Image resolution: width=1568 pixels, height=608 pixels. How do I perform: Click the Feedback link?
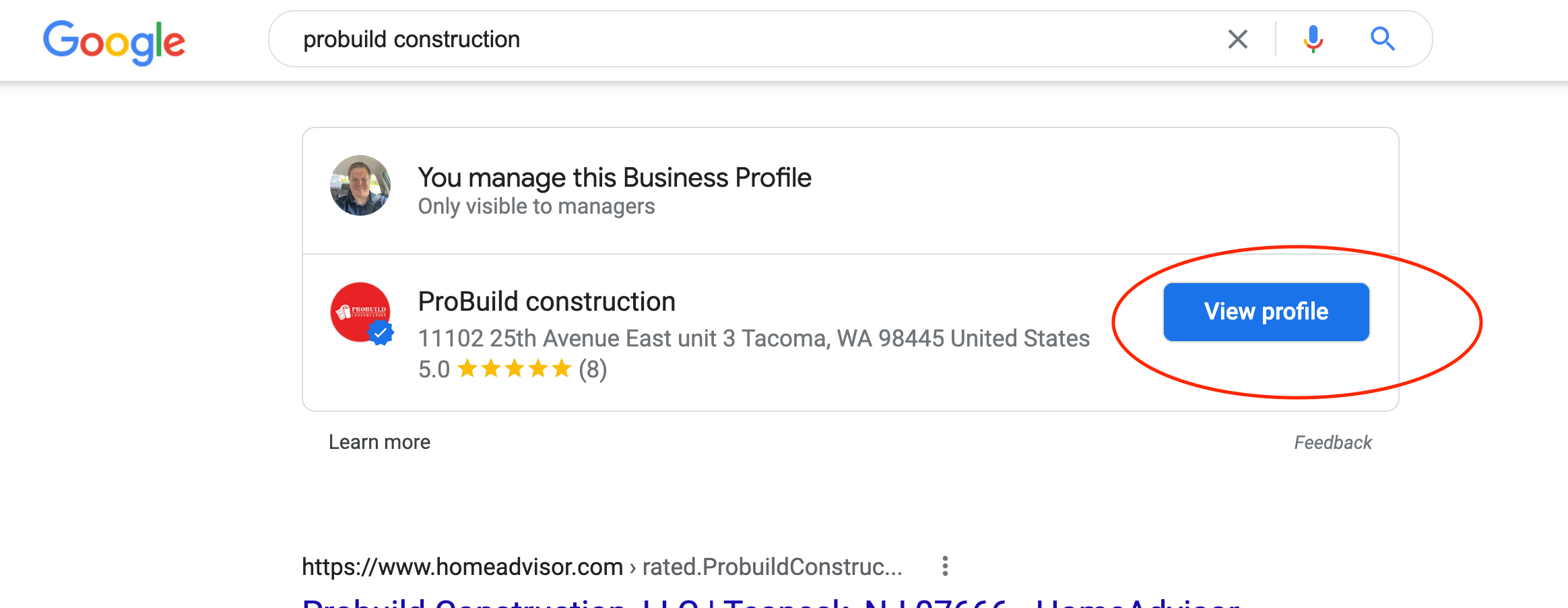(1332, 442)
